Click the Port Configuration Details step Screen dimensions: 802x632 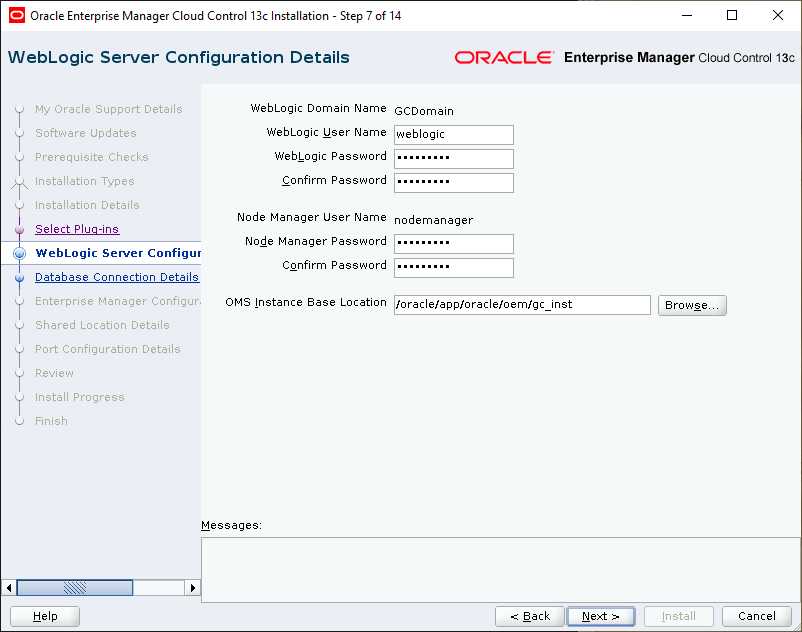click(107, 349)
